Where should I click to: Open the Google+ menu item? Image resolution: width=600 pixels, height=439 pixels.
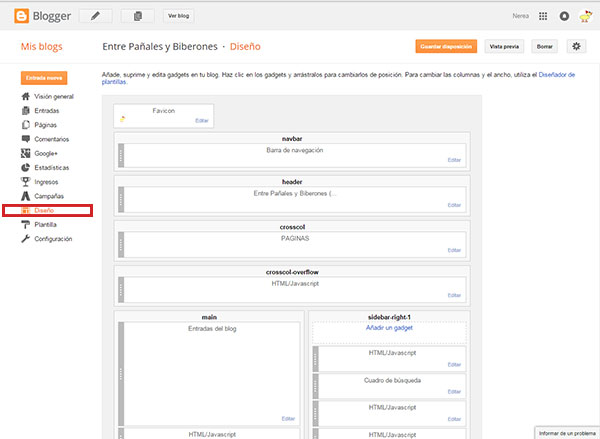46,153
